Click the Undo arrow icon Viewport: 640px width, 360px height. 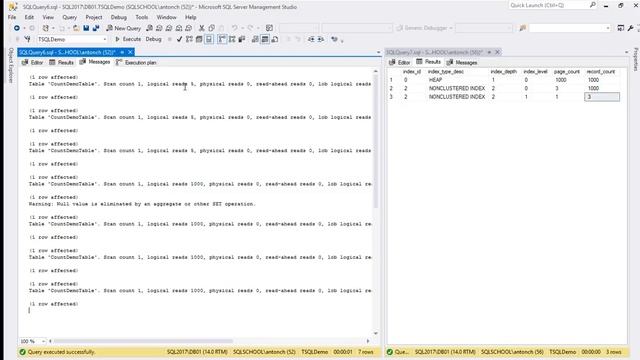point(234,28)
